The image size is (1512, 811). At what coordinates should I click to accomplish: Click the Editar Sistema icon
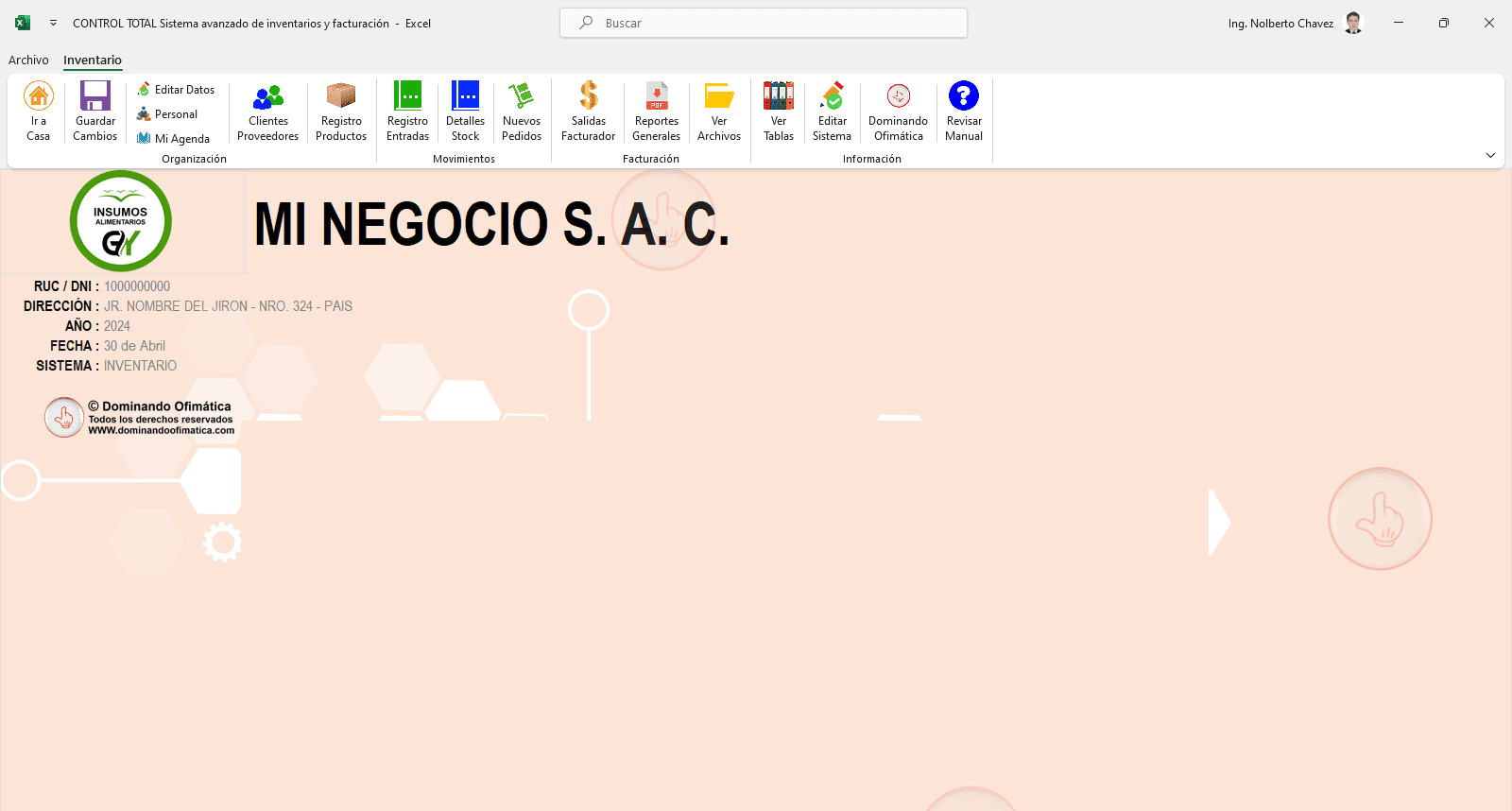coord(833,96)
